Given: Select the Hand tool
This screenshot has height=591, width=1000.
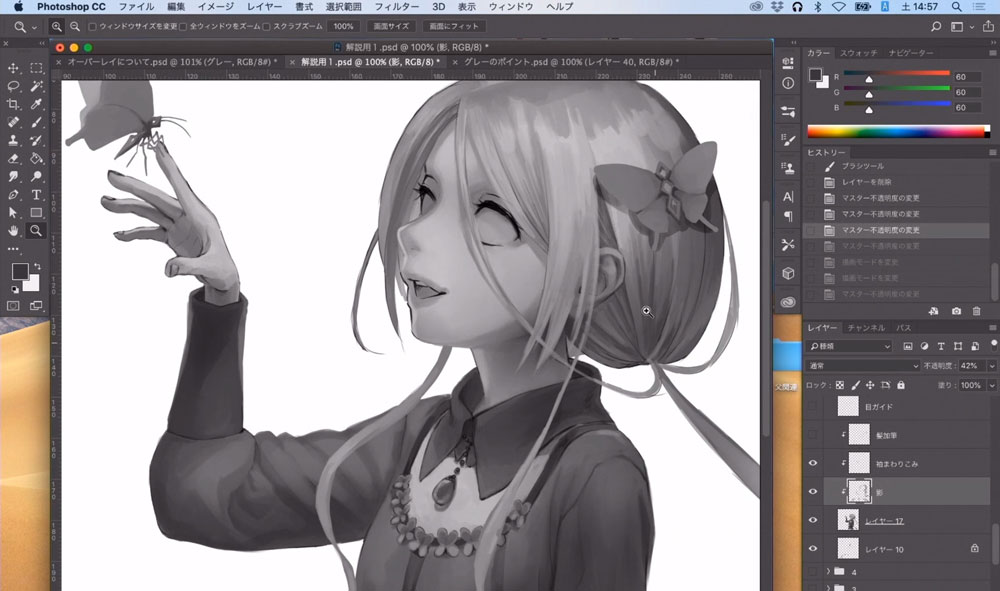Looking at the screenshot, I should (14, 230).
